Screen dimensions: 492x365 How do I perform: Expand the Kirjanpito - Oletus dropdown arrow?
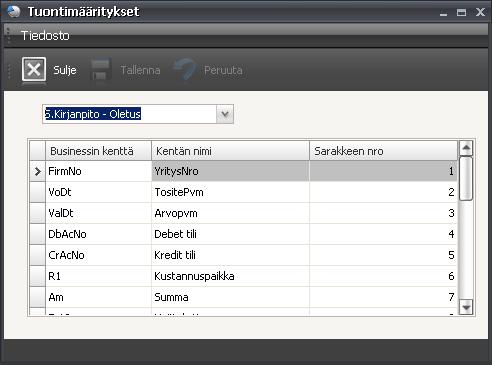pyautogui.click(x=225, y=114)
